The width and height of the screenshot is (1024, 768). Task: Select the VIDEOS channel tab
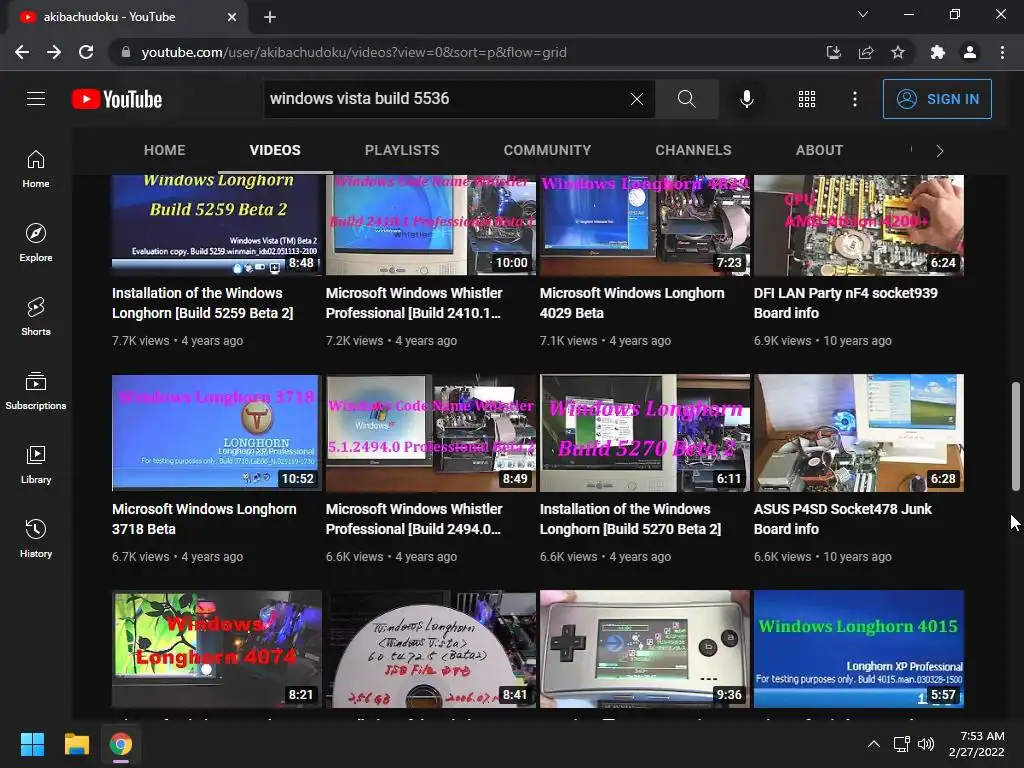coord(275,150)
